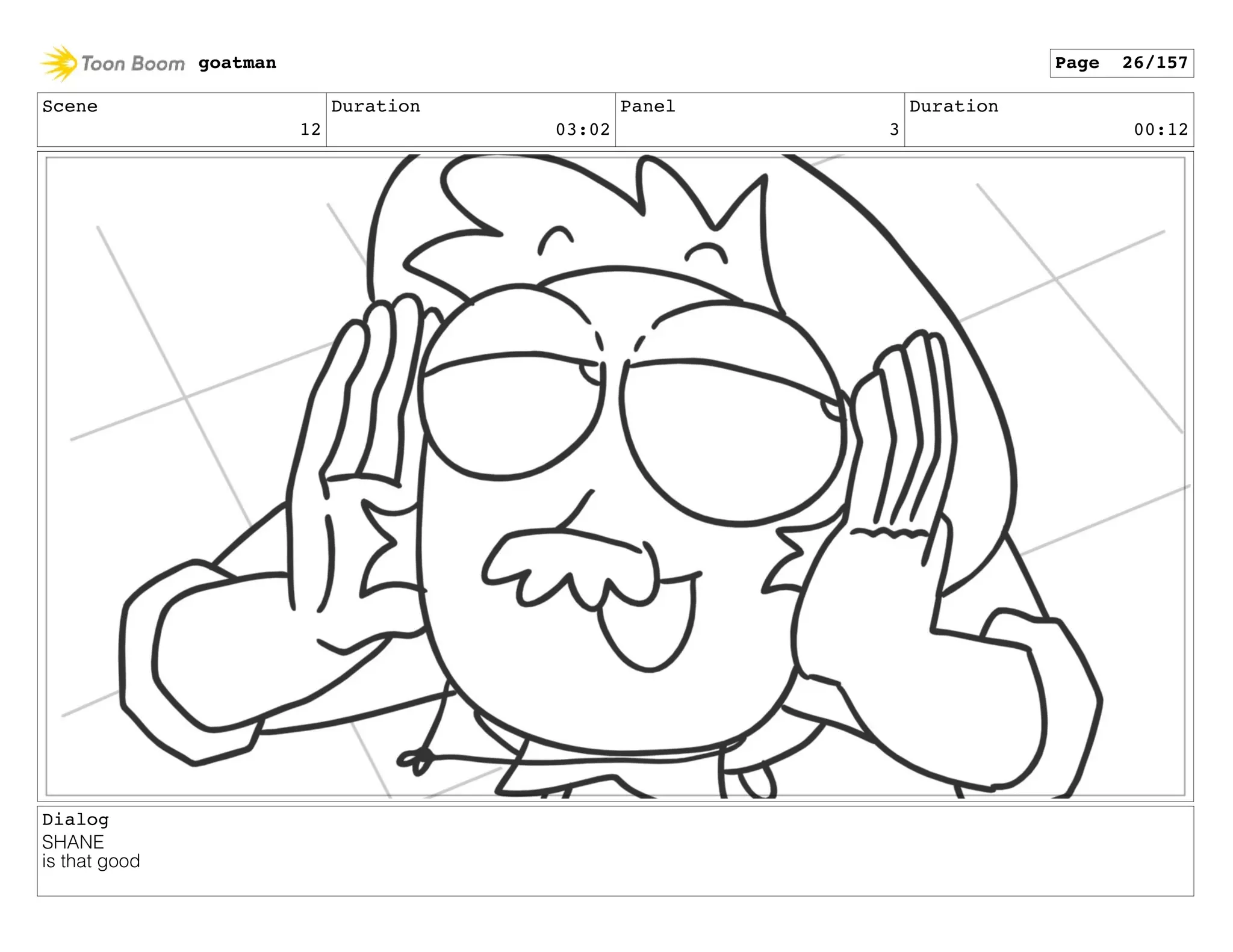Click the character's open mouth

point(647,626)
